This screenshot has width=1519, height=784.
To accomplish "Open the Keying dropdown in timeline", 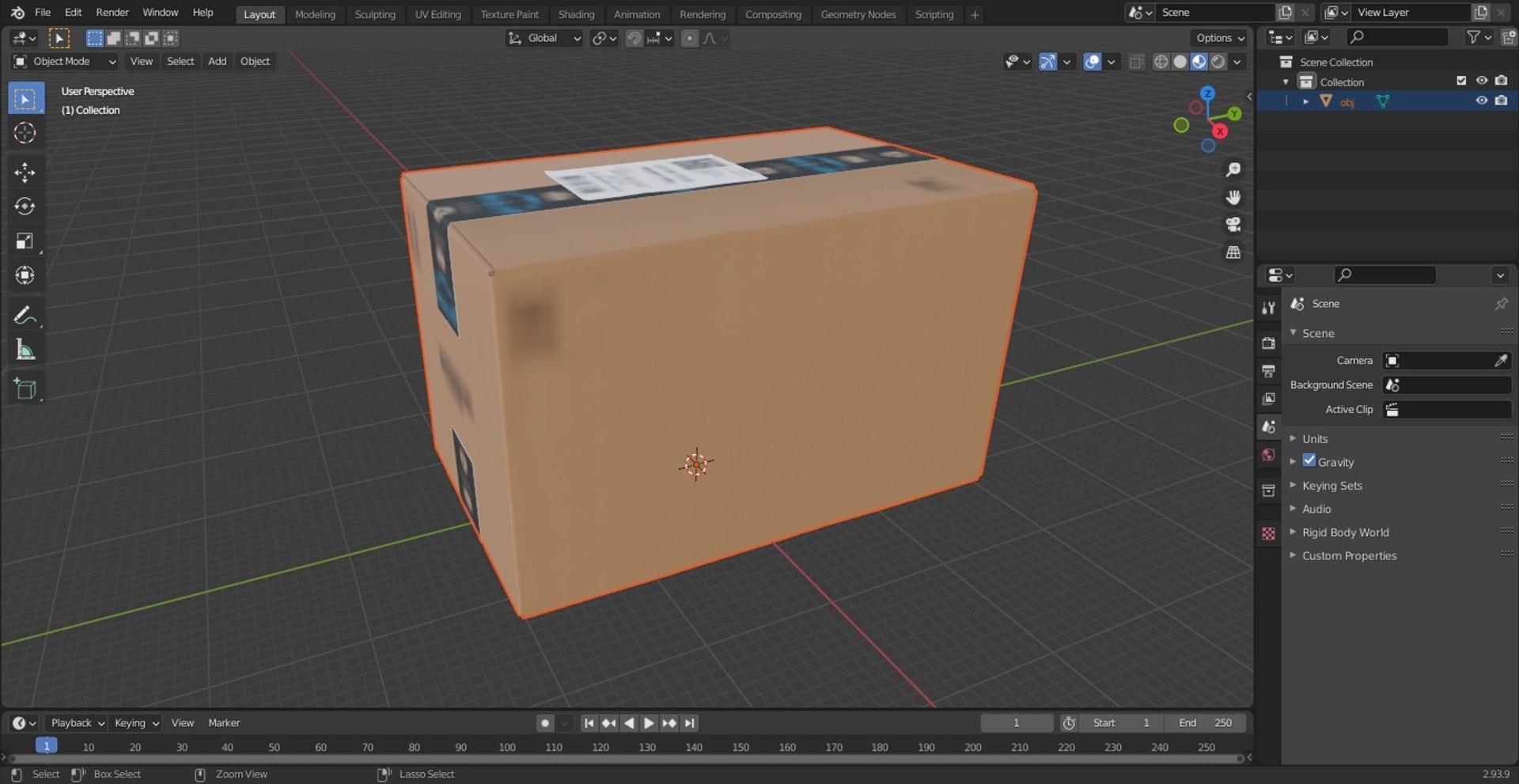I will click(136, 723).
